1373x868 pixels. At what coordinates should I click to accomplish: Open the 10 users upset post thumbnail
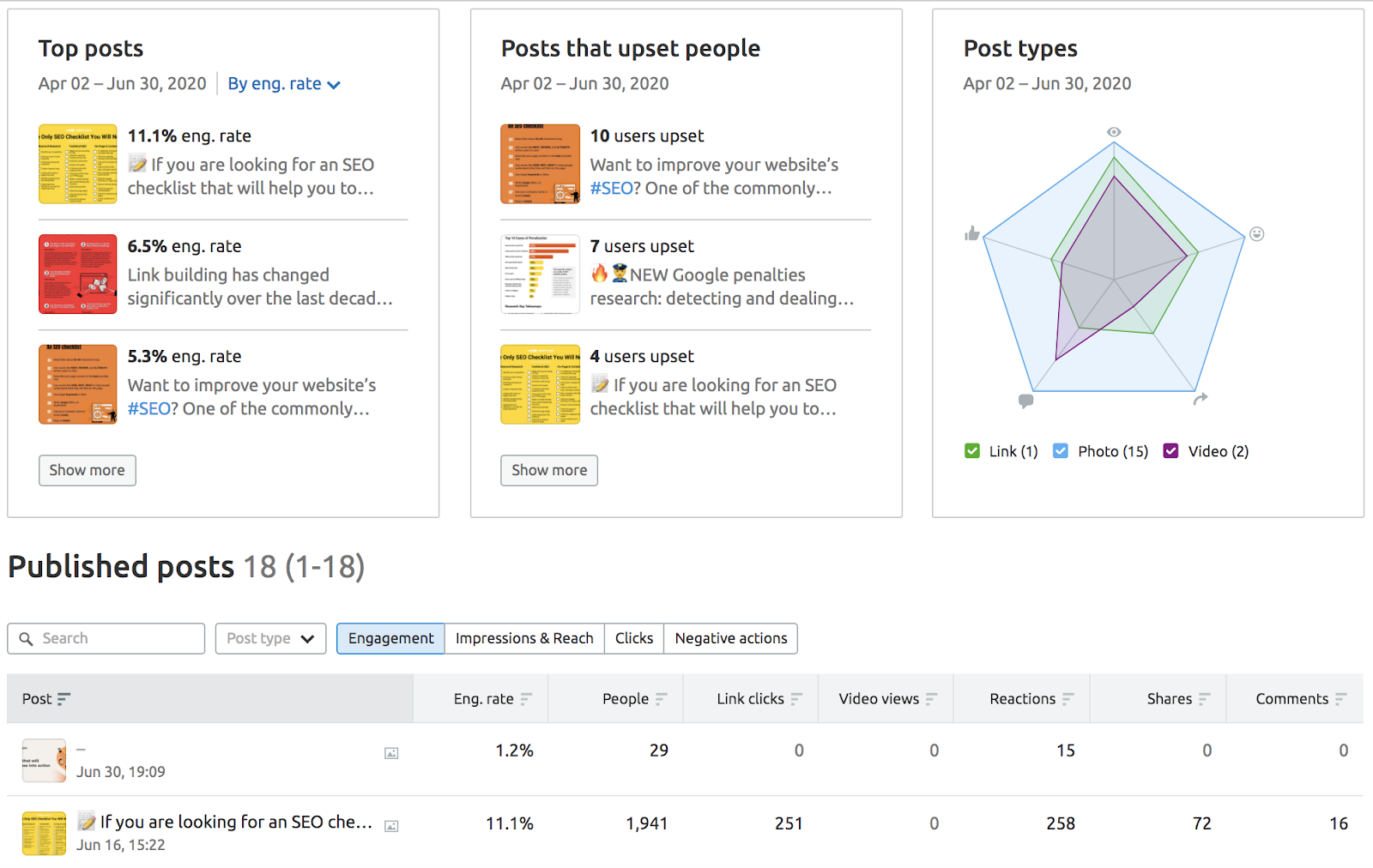click(541, 164)
